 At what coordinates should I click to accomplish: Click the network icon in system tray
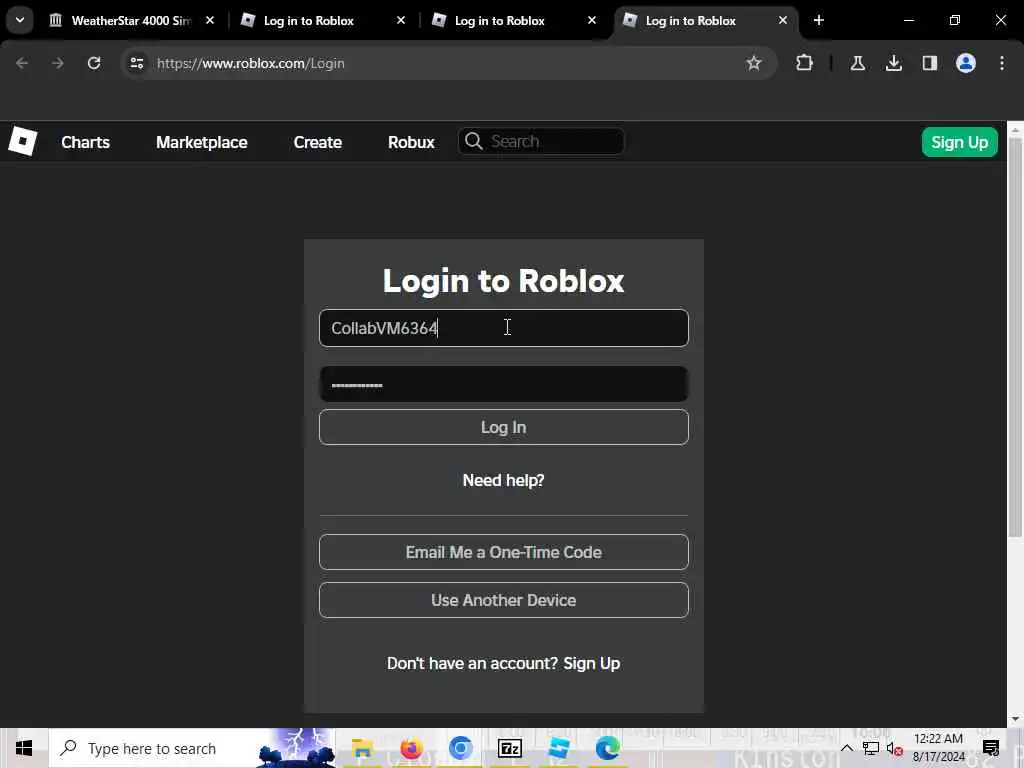click(871, 748)
